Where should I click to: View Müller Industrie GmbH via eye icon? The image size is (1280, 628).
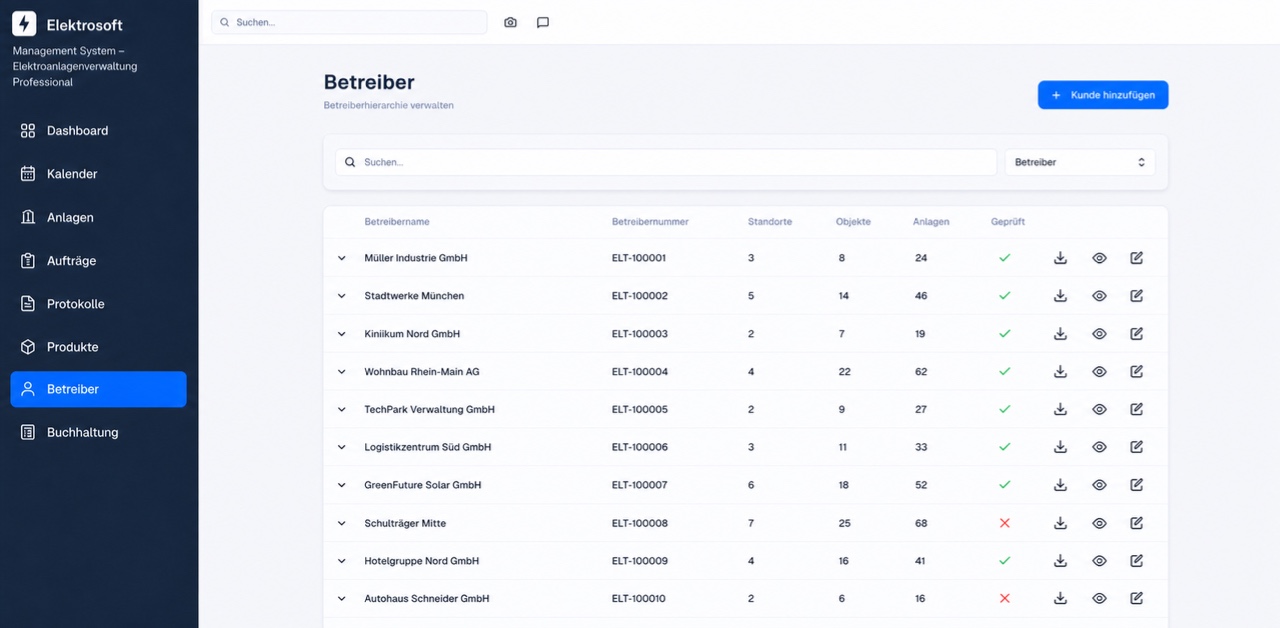click(x=1099, y=258)
